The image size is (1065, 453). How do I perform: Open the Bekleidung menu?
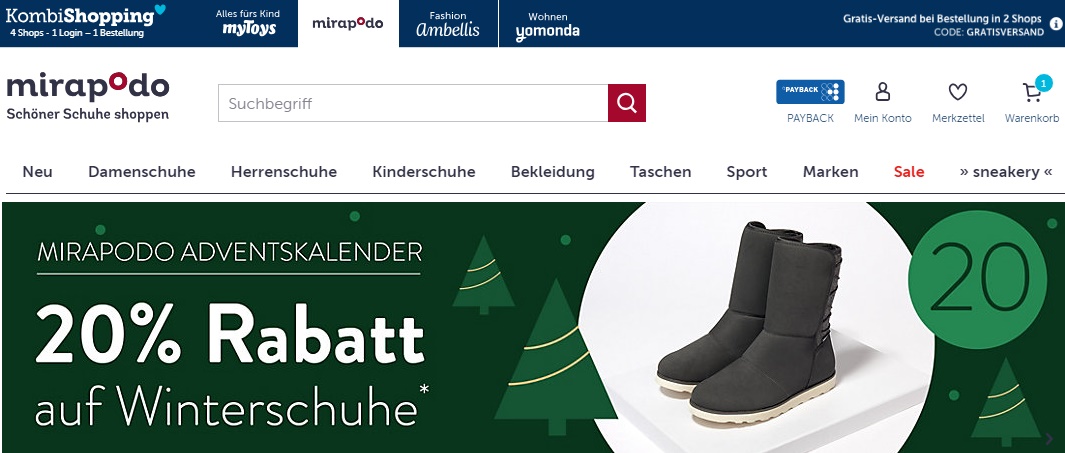coord(553,172)
